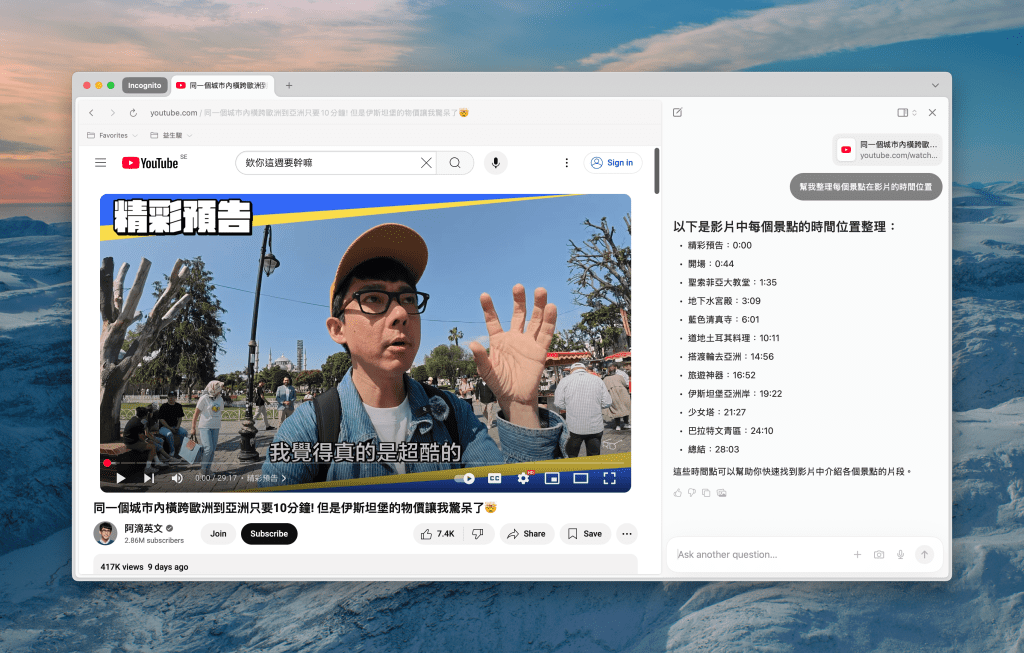Expand the Favorites bookmark folder
Screen dimensions: 1024x653
coord(112,135)
